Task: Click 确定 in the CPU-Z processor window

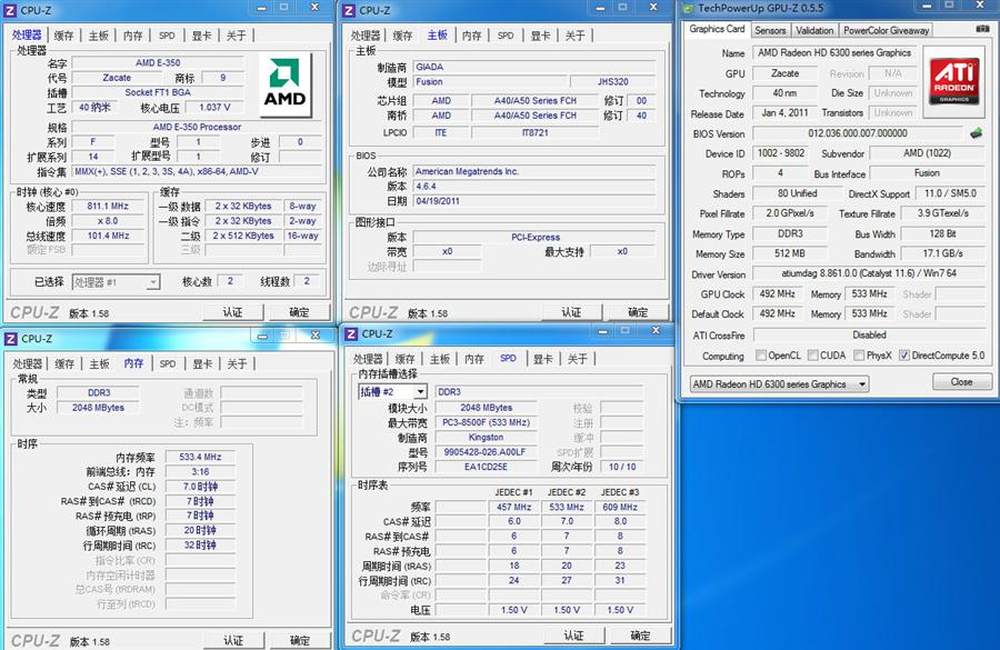Action: (298, 313)
